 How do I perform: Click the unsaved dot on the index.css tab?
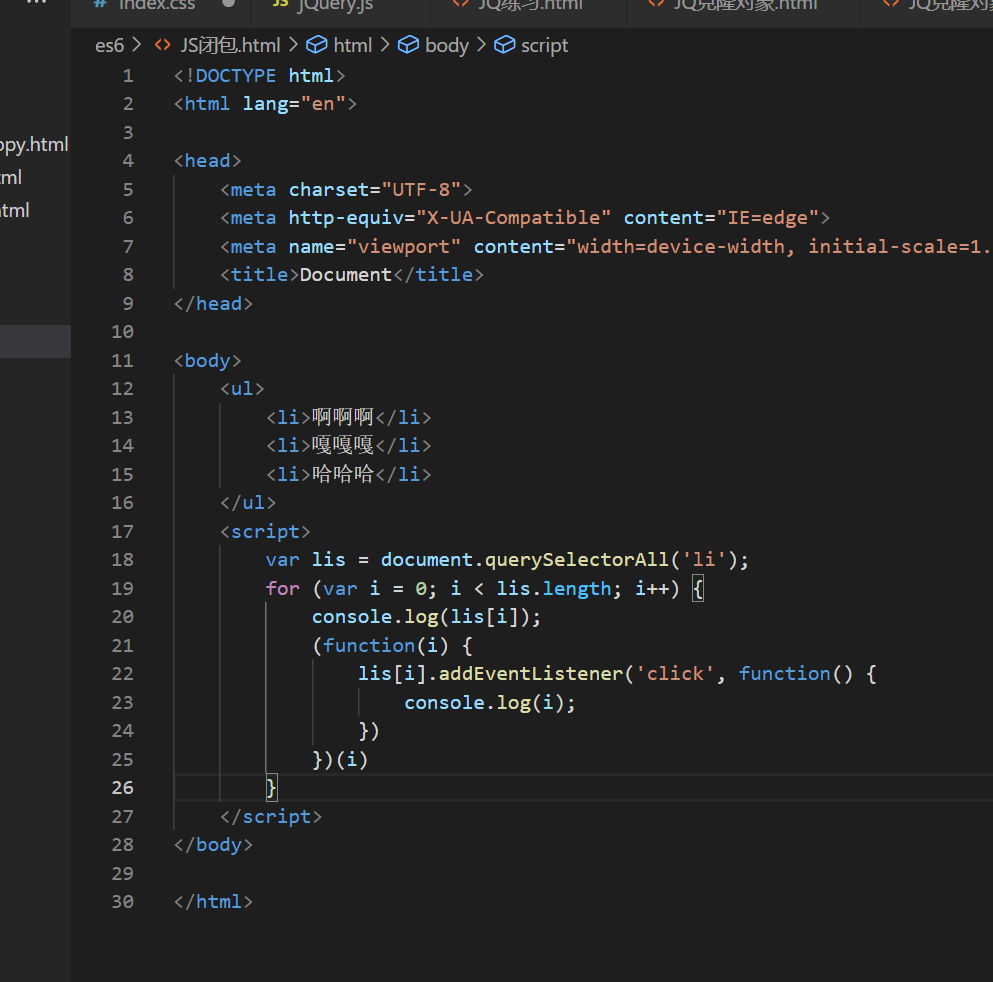229,4
